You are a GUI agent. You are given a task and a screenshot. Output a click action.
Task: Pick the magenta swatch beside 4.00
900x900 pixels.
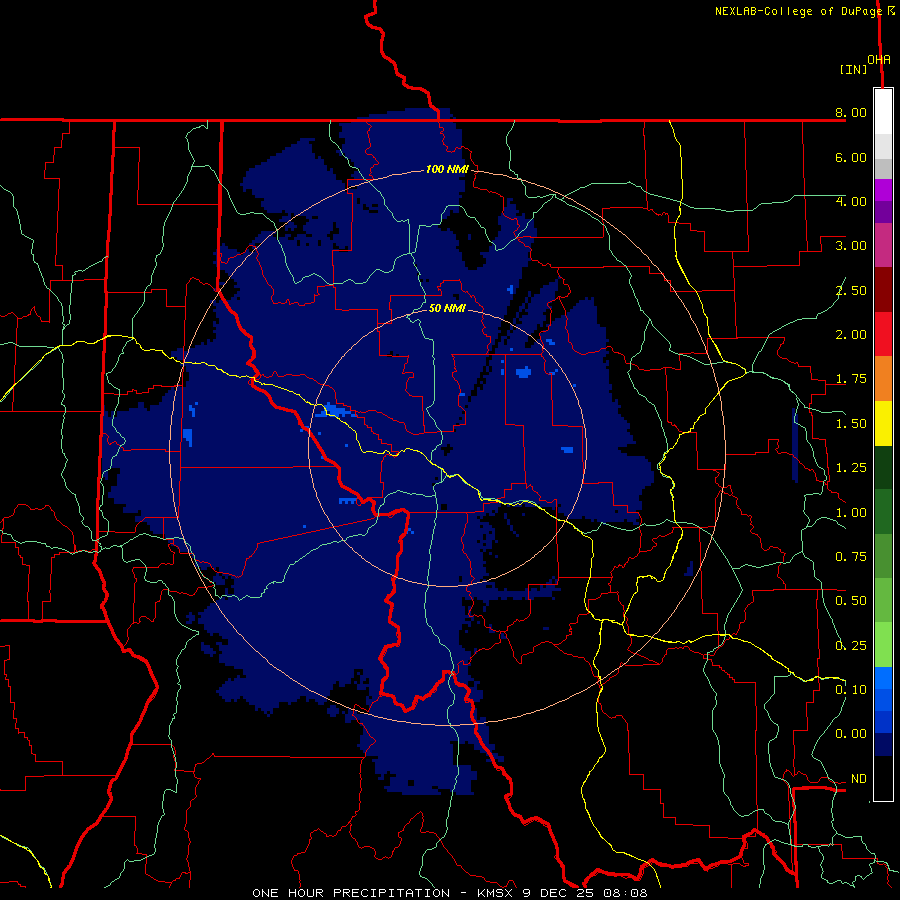point(883,190)
